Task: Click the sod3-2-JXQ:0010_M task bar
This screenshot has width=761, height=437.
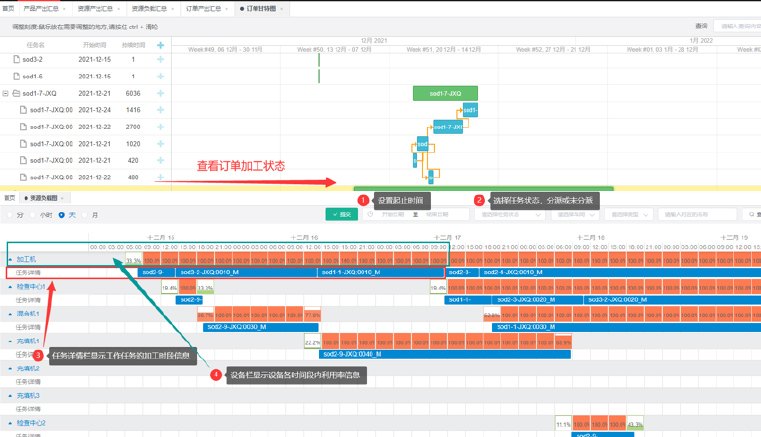Action: pos(246,272)
